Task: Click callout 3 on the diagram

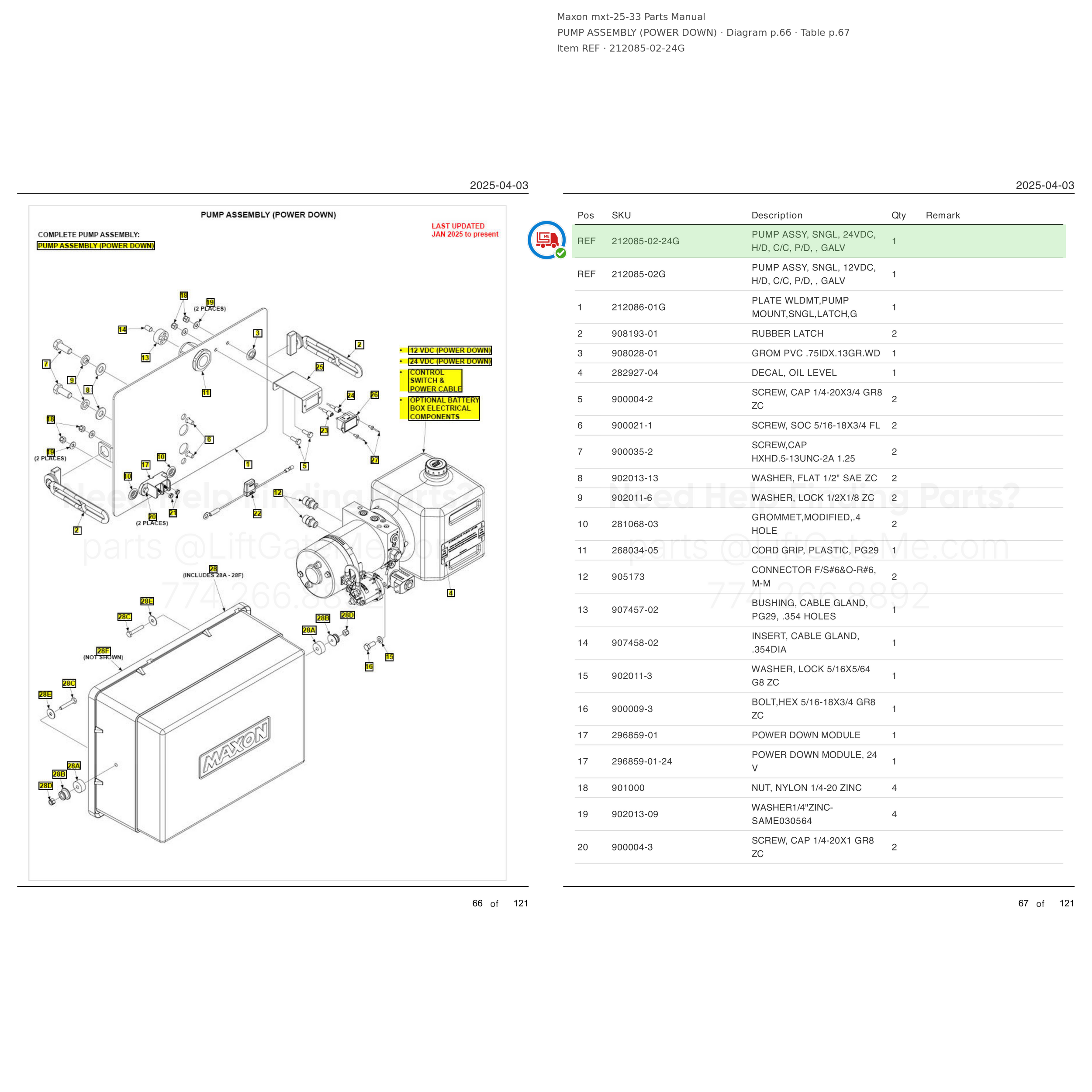Action: pyautogui.click(x=258, y=333)
